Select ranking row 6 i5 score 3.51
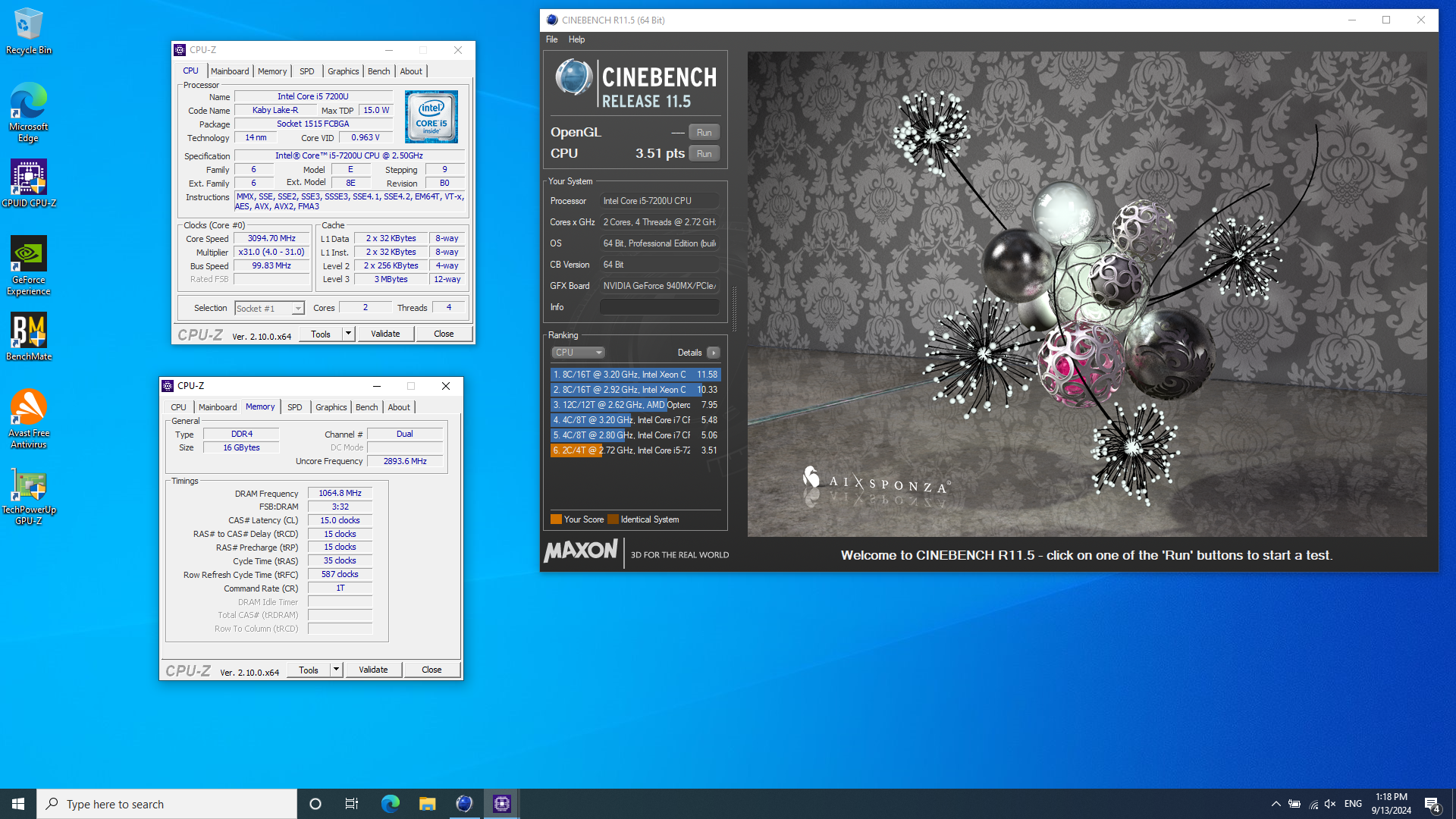The height and width of the screenshot is (819, 1456). pyautogui.click(x=635, y=450)
